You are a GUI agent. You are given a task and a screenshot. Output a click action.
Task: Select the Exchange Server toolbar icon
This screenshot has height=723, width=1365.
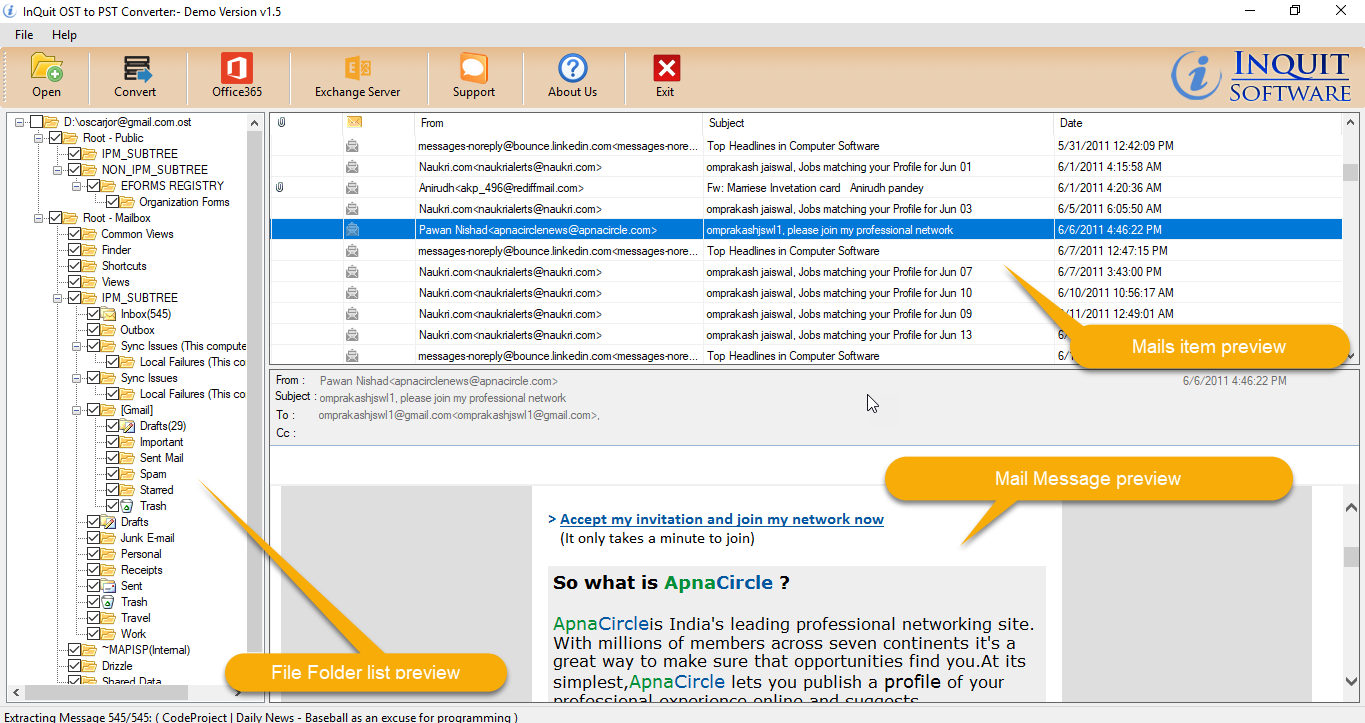[x=357, y=68]
